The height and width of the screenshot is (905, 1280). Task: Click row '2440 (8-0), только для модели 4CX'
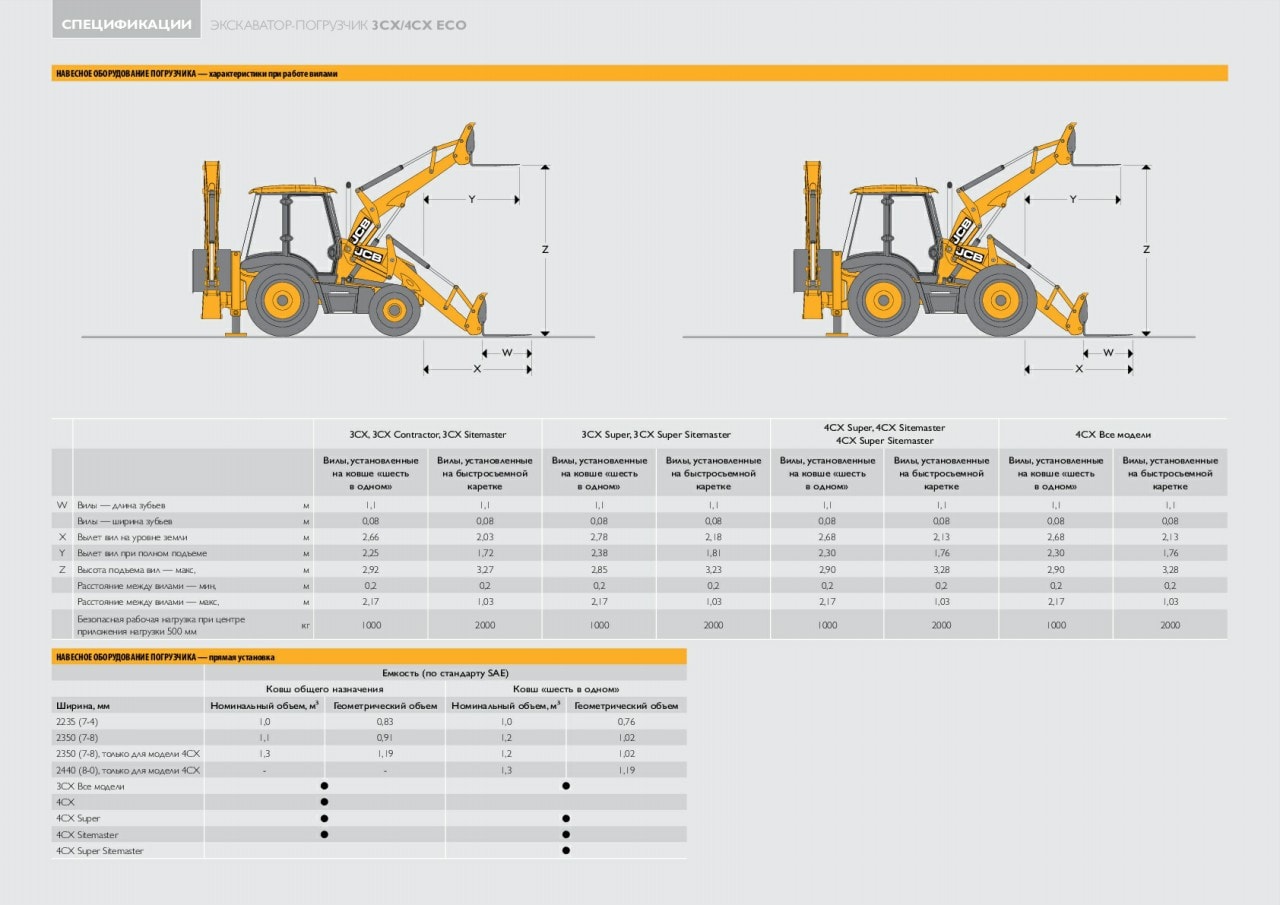(128, 770)
